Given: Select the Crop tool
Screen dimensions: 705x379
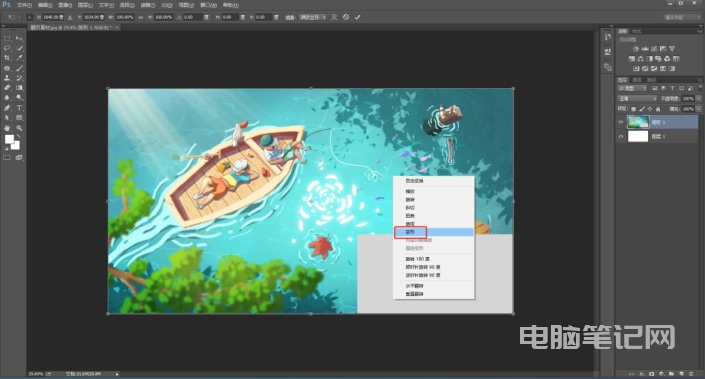Looking at the screenshot, I should tap(7, 58).
